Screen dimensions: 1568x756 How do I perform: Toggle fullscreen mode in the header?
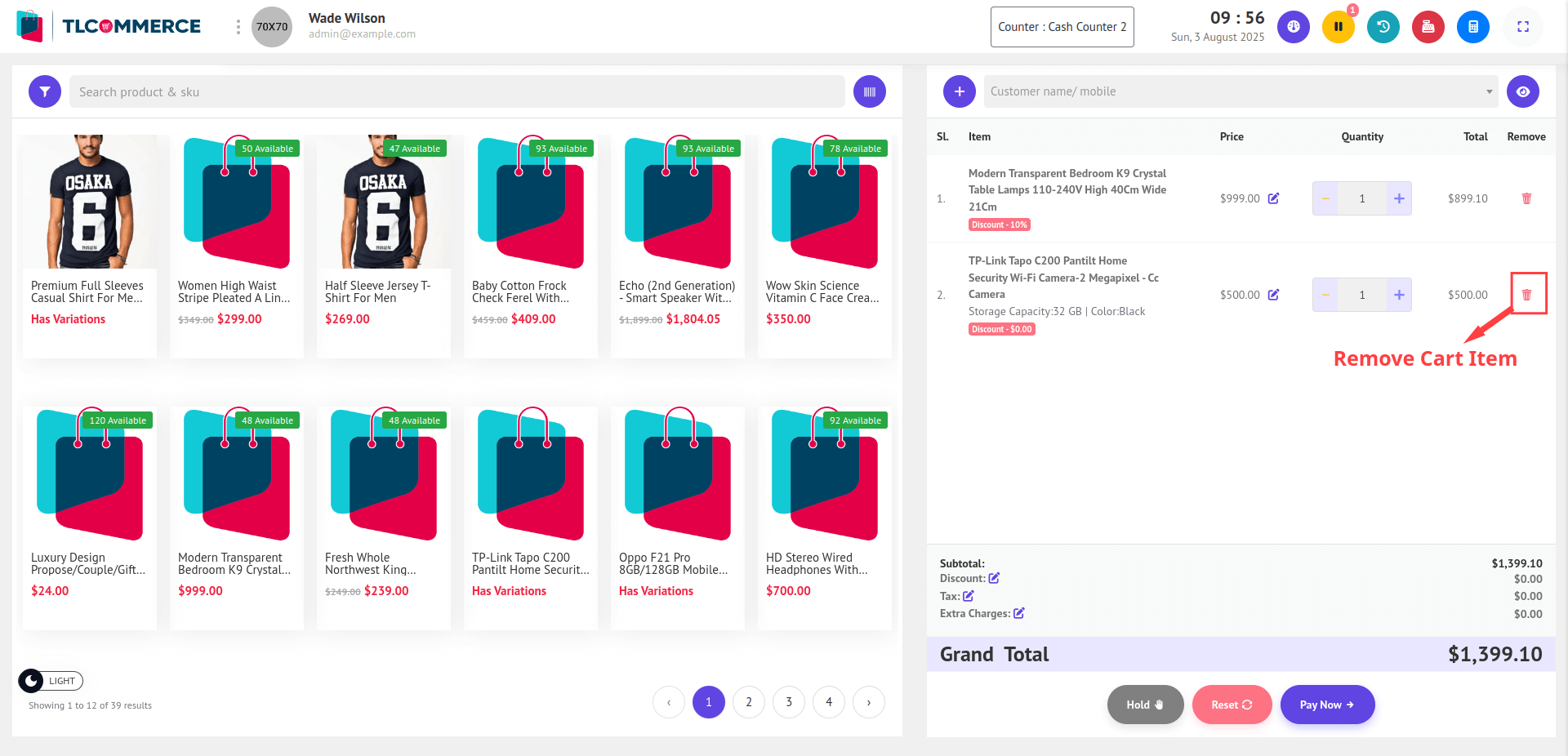(x=1522, y=27)
